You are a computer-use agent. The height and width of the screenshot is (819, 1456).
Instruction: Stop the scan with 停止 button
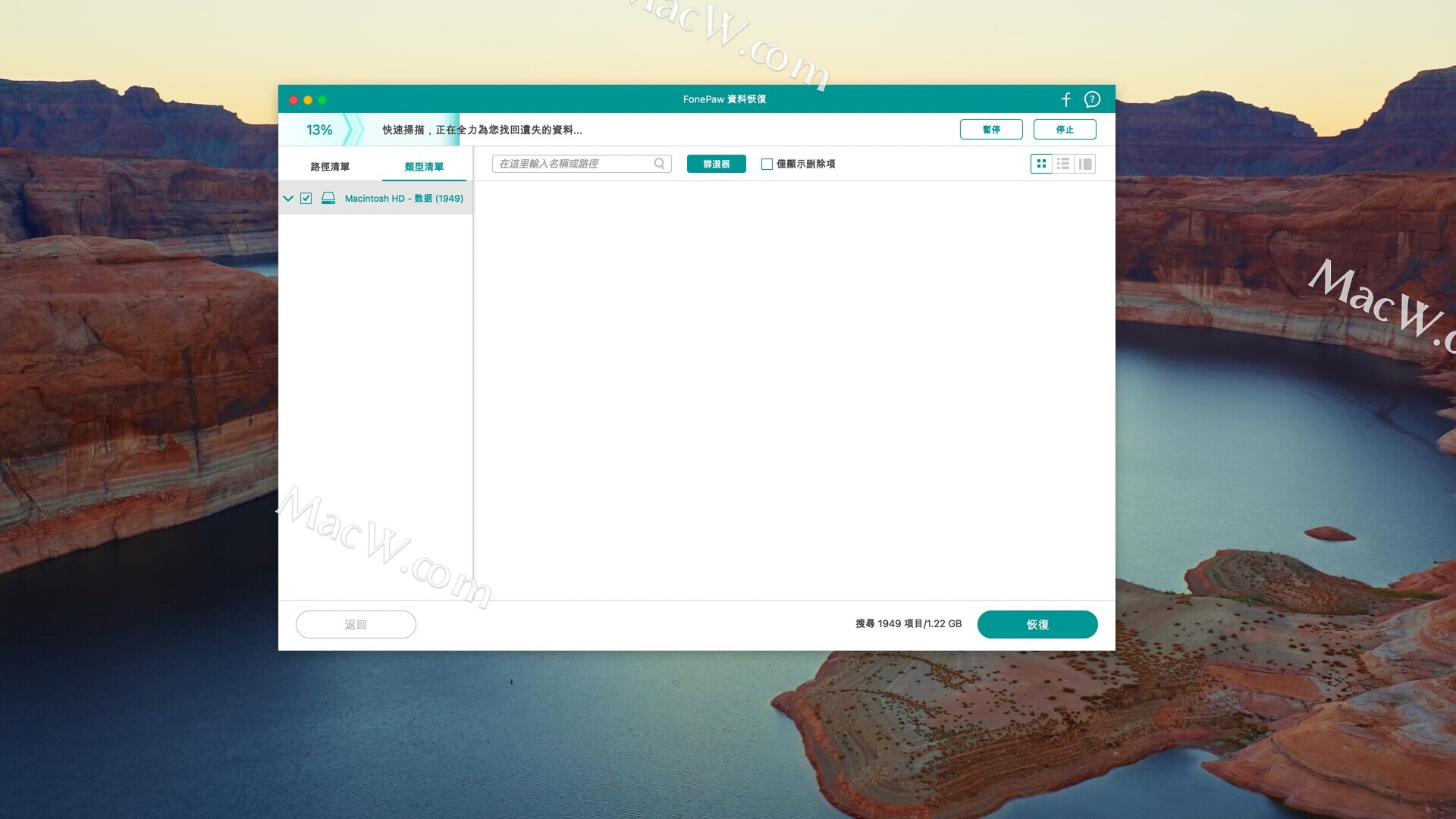click(x=1064, y=130)
